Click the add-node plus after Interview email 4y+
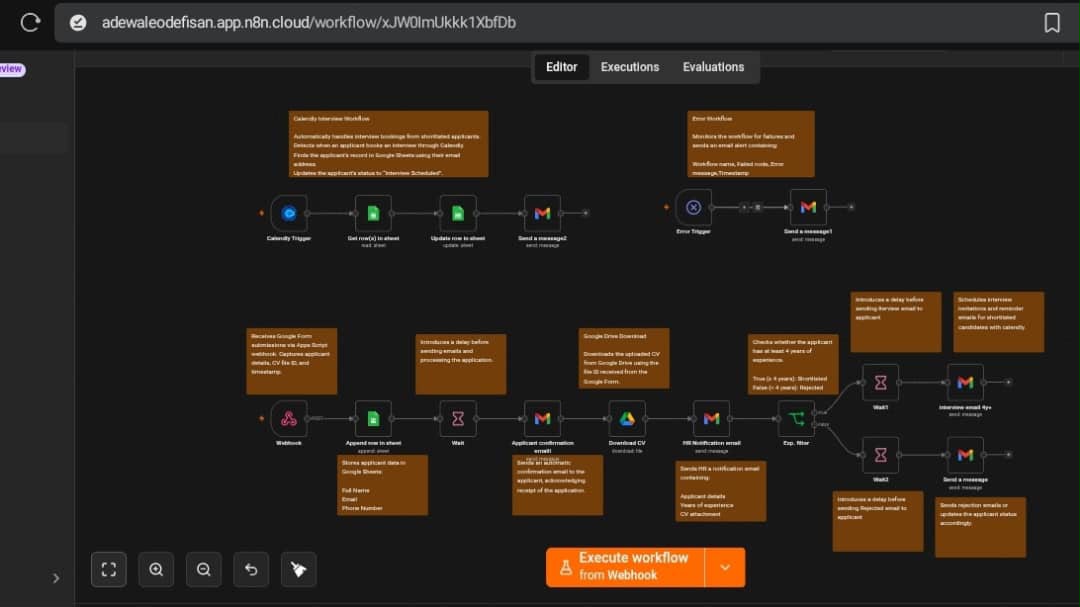This screenshot has width=1080, height=607. (x=1008, y=382)
